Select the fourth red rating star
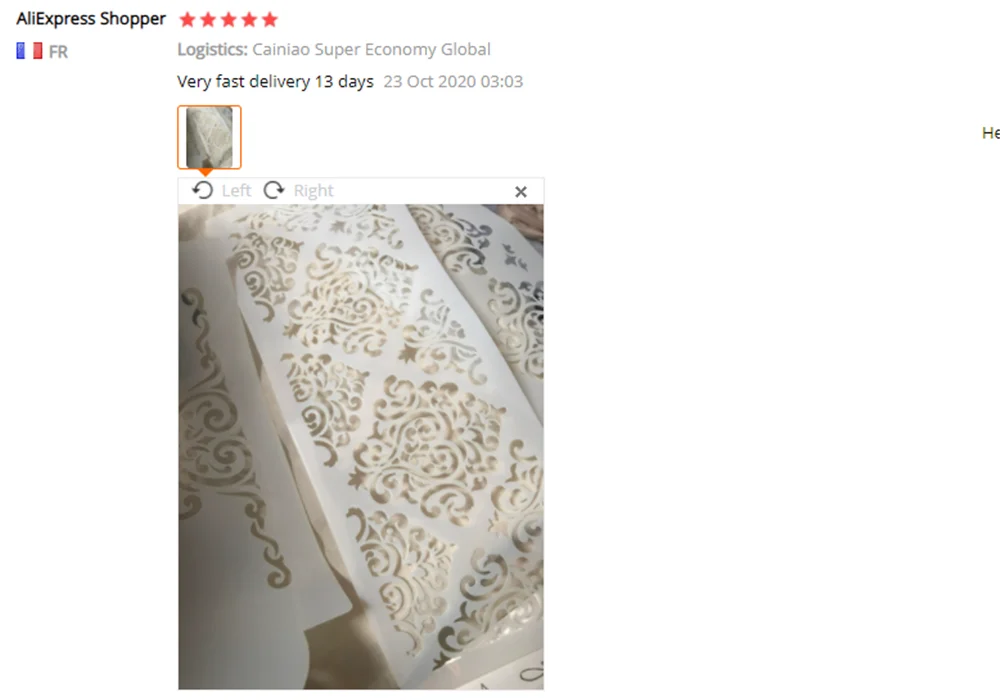The height and width of the screenshot is (700, 1000). [x=249, y=20]
